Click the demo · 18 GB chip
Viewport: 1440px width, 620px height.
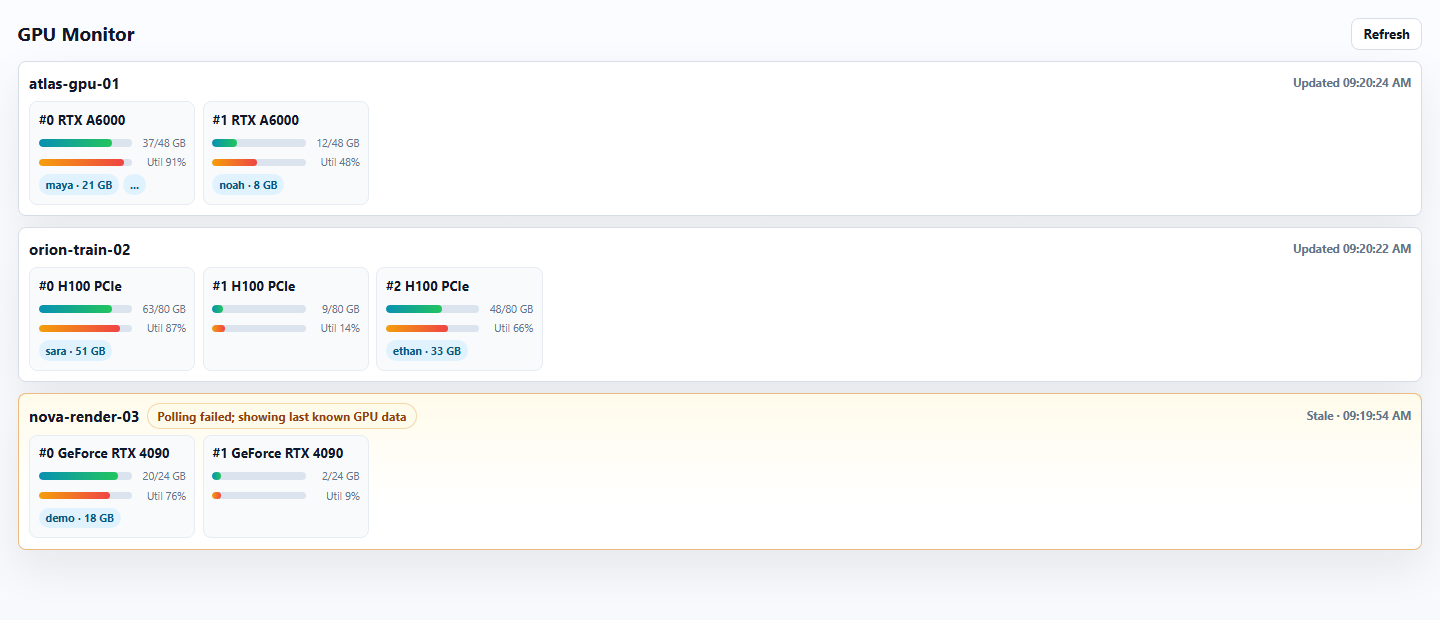point(80,518)
